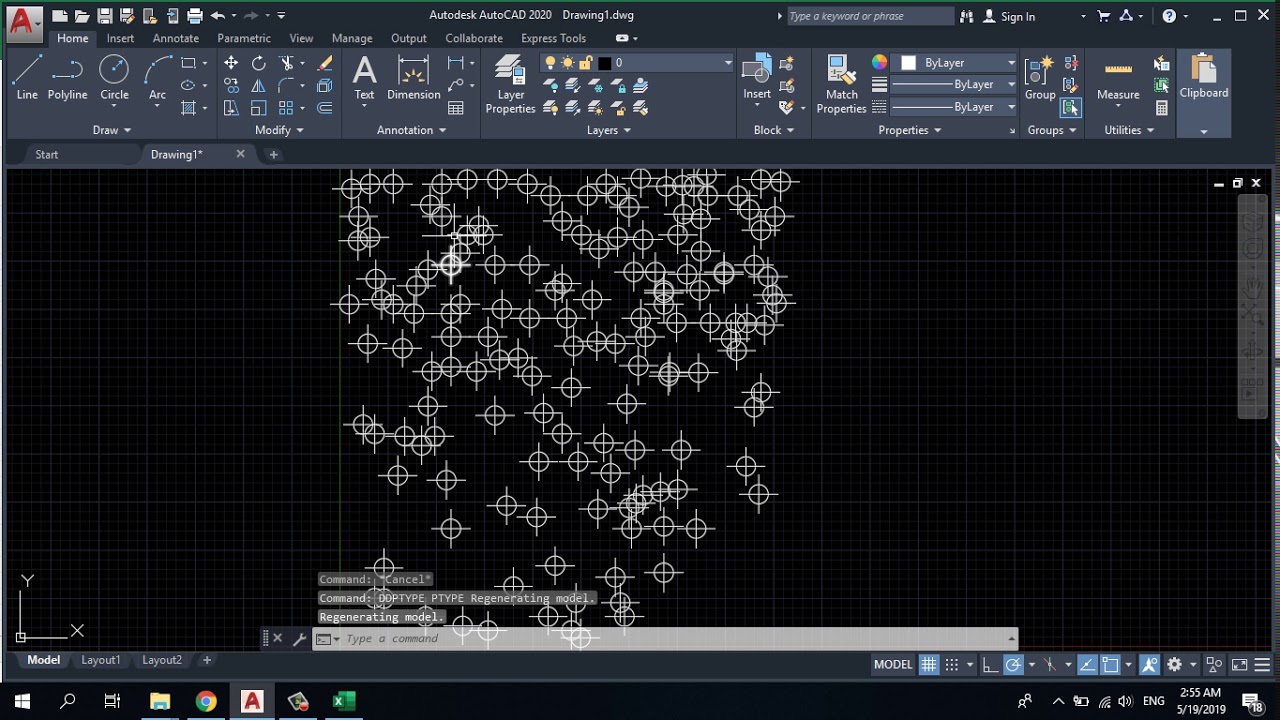This screenshot has height=720, width=1280.
Task: Toggle 2D Object snap in status bar
Action: [1110, 664]
